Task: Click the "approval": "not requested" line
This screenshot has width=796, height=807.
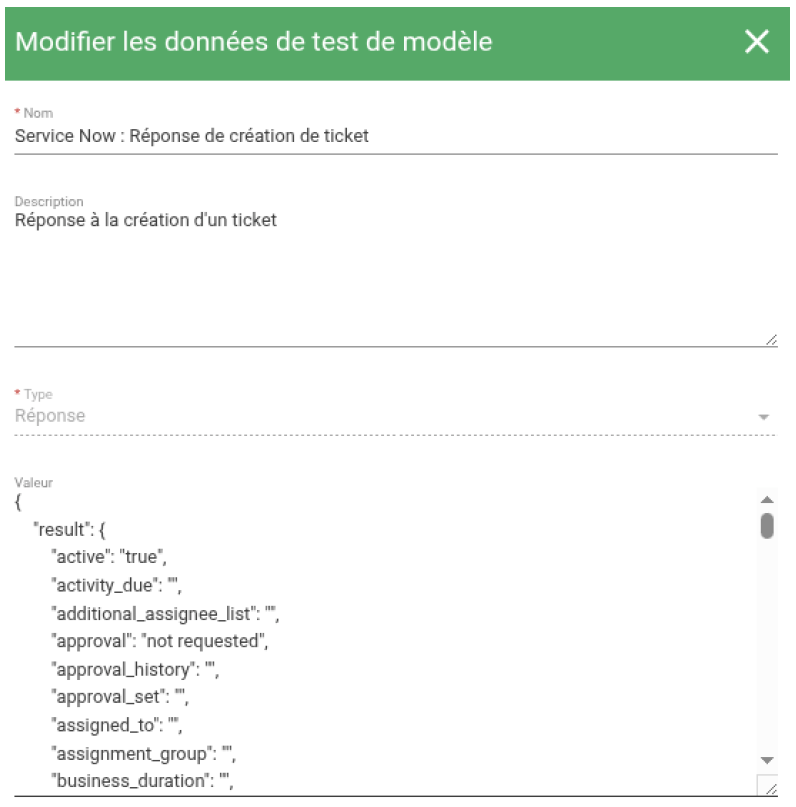Action: pos(159,642)
